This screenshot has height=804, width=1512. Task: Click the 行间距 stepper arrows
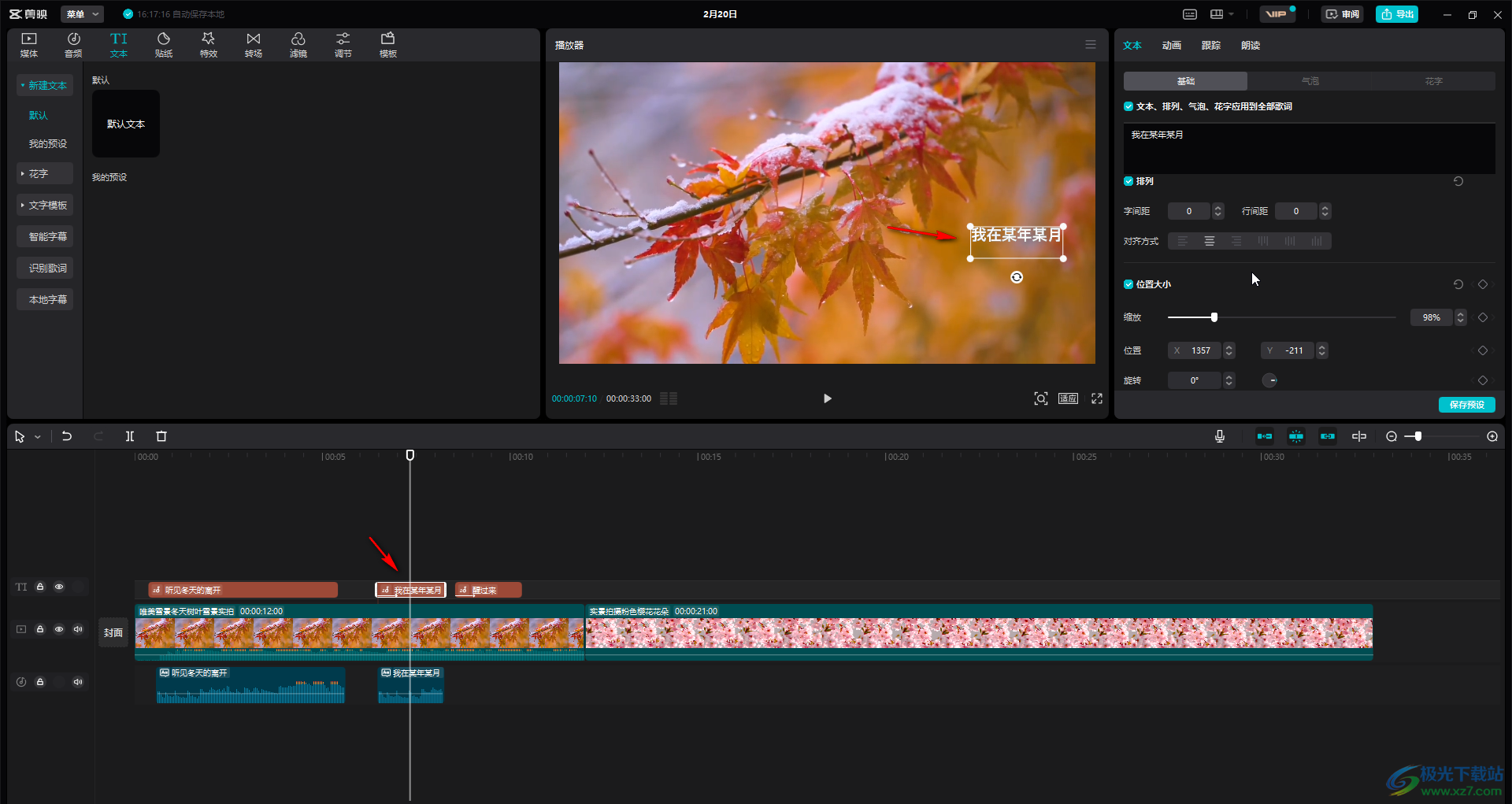click(x=1325, y=211)
